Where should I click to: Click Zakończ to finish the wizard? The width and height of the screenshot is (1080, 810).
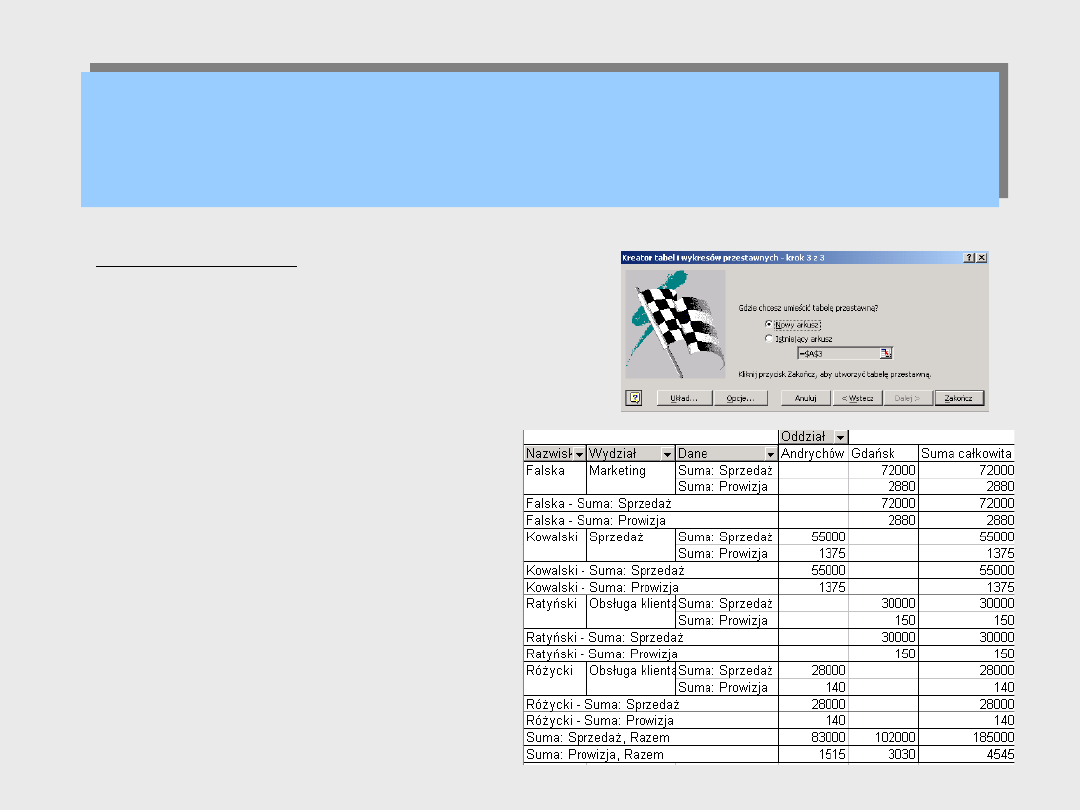click(x=958, y=397)
